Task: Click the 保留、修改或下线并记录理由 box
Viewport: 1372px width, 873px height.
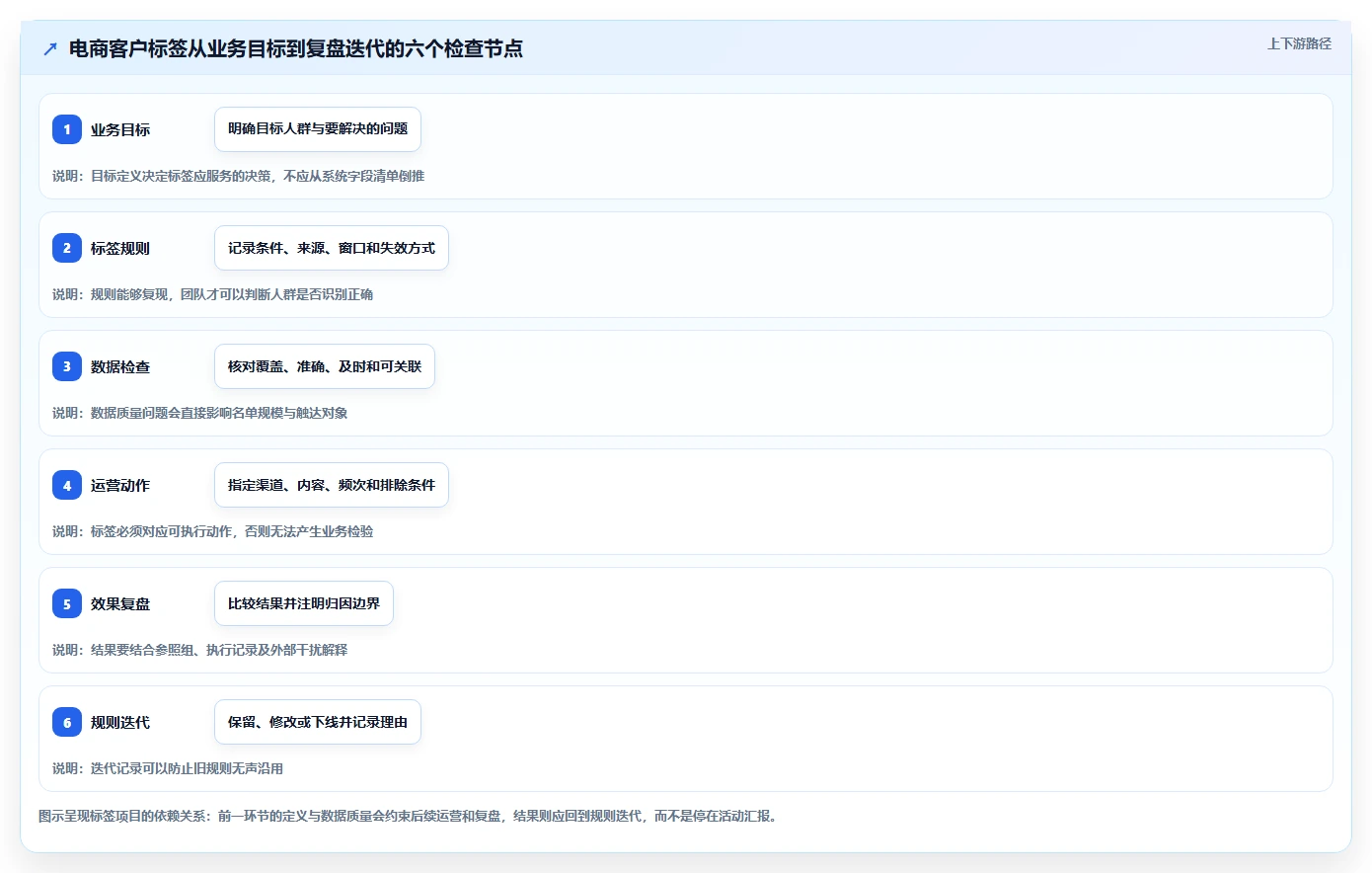Action: tap(318, 722)
